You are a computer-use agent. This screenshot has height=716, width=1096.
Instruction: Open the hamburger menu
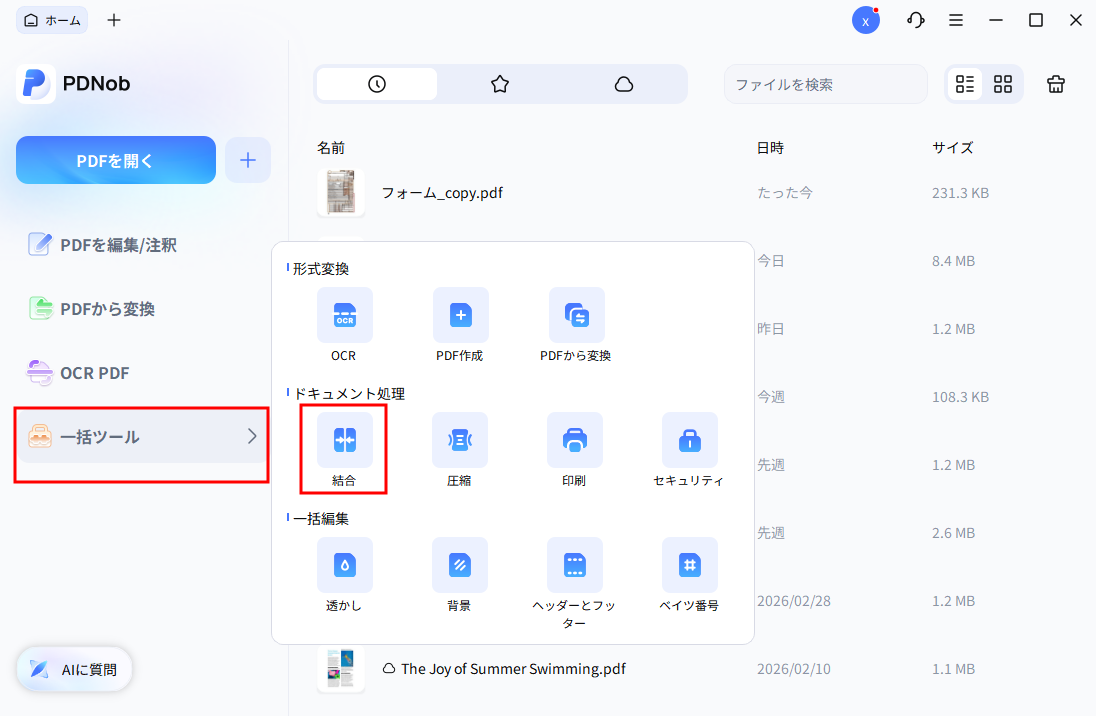pyautogui.click(x=956, y=19)
